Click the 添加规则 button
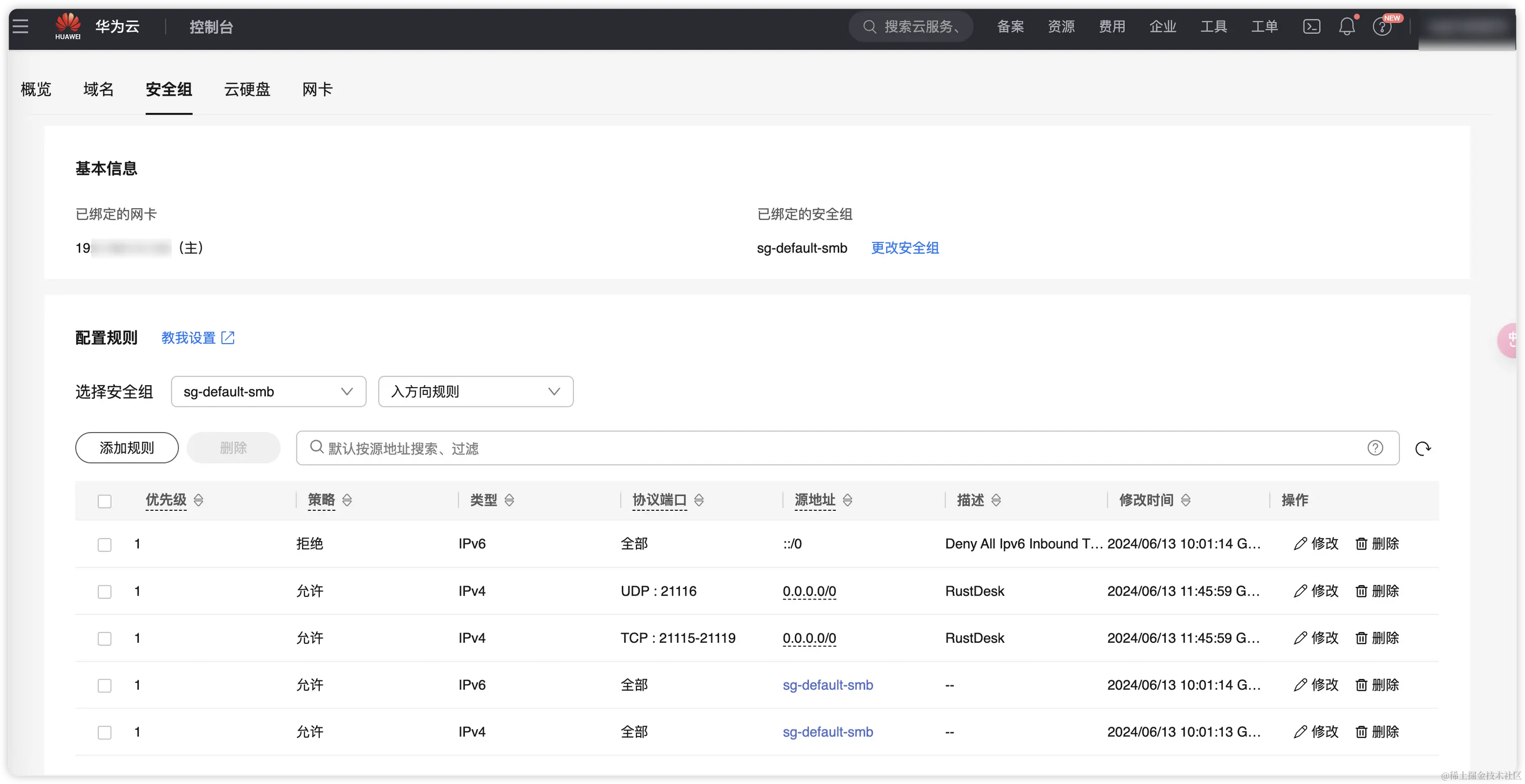The image size is (1525, 784). tap(127, 447)
